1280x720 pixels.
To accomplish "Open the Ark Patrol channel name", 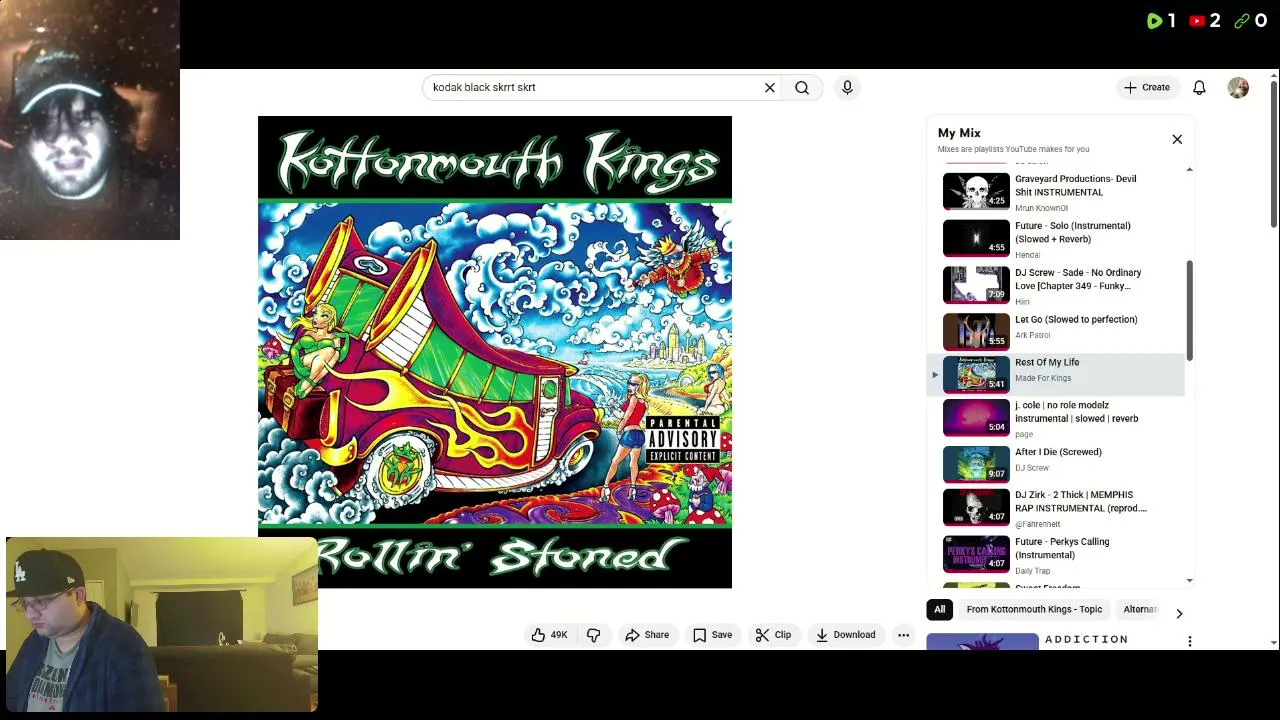I will click(x=1032, y=336).
